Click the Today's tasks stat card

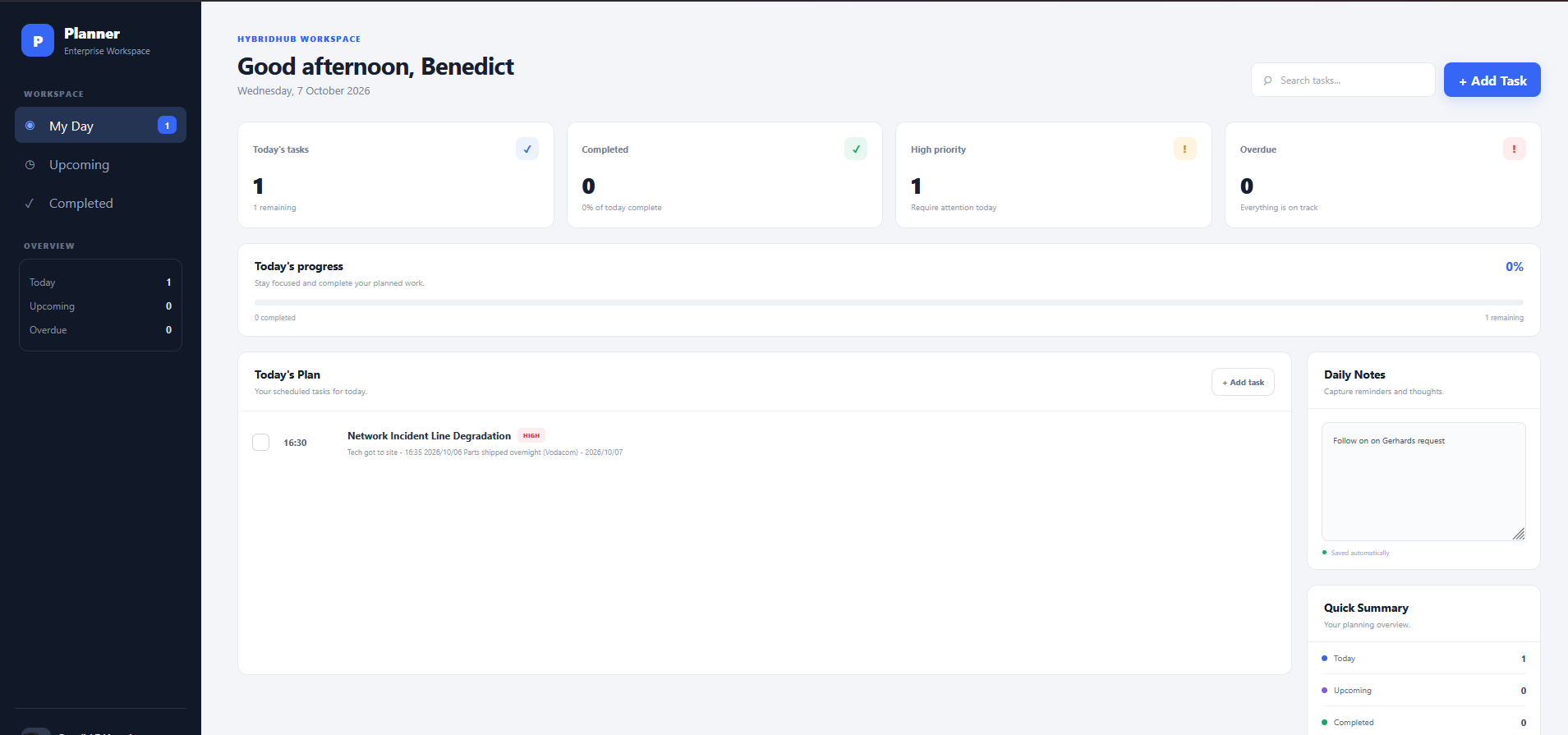click(396, 175)
